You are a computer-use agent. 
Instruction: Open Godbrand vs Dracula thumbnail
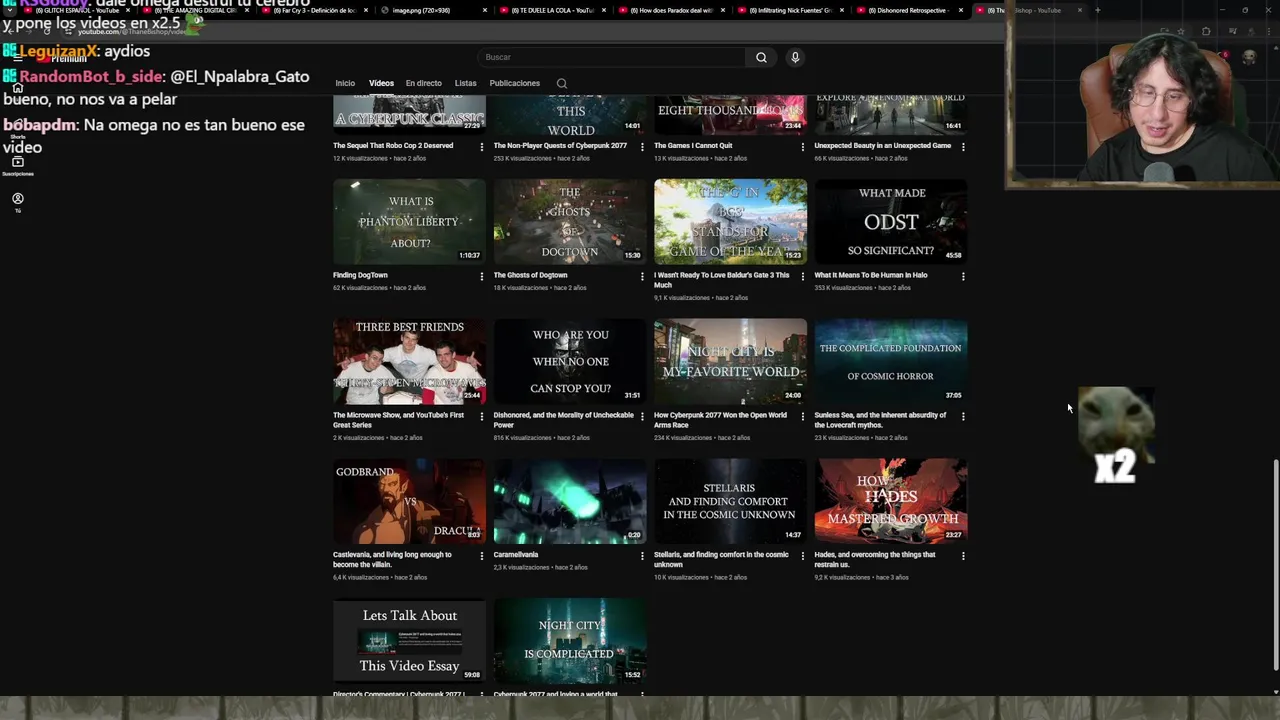(x=409, y=501)
